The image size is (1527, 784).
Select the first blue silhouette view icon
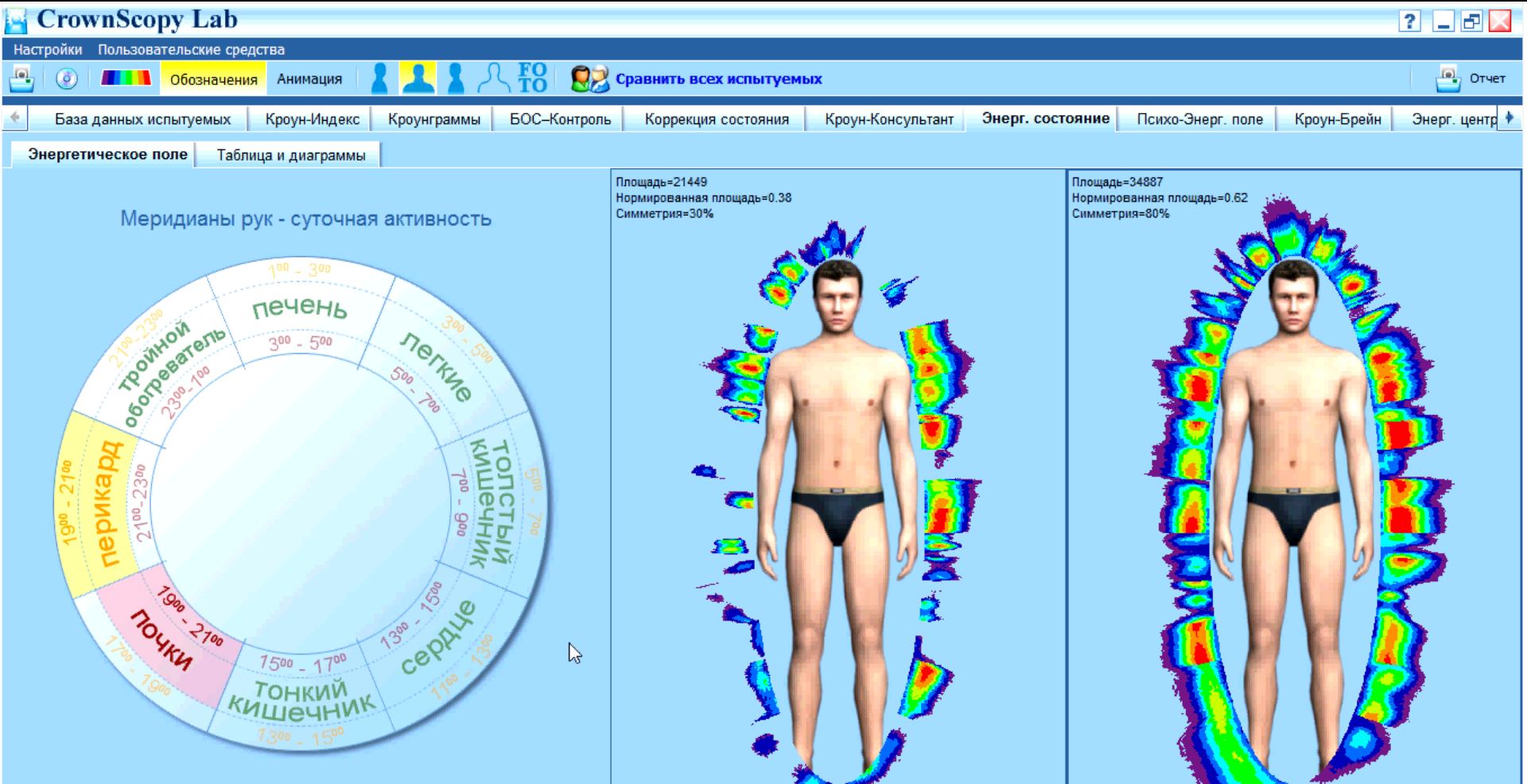380,79
